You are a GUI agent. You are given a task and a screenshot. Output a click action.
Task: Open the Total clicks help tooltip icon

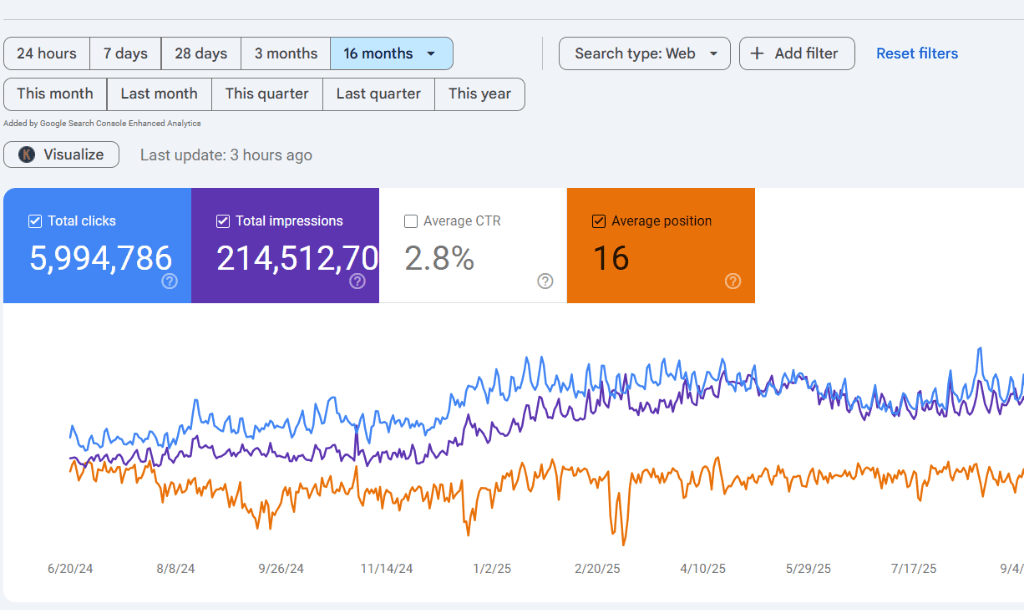[x=169, y=282]
